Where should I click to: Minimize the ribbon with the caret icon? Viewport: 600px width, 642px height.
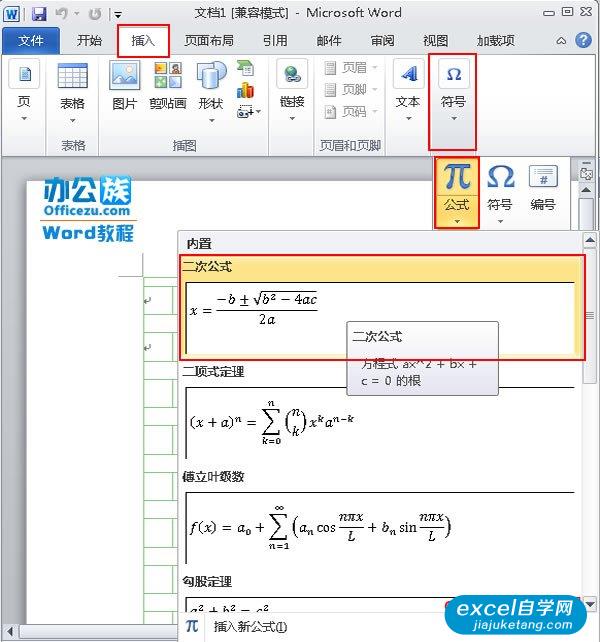pos(561,41)
